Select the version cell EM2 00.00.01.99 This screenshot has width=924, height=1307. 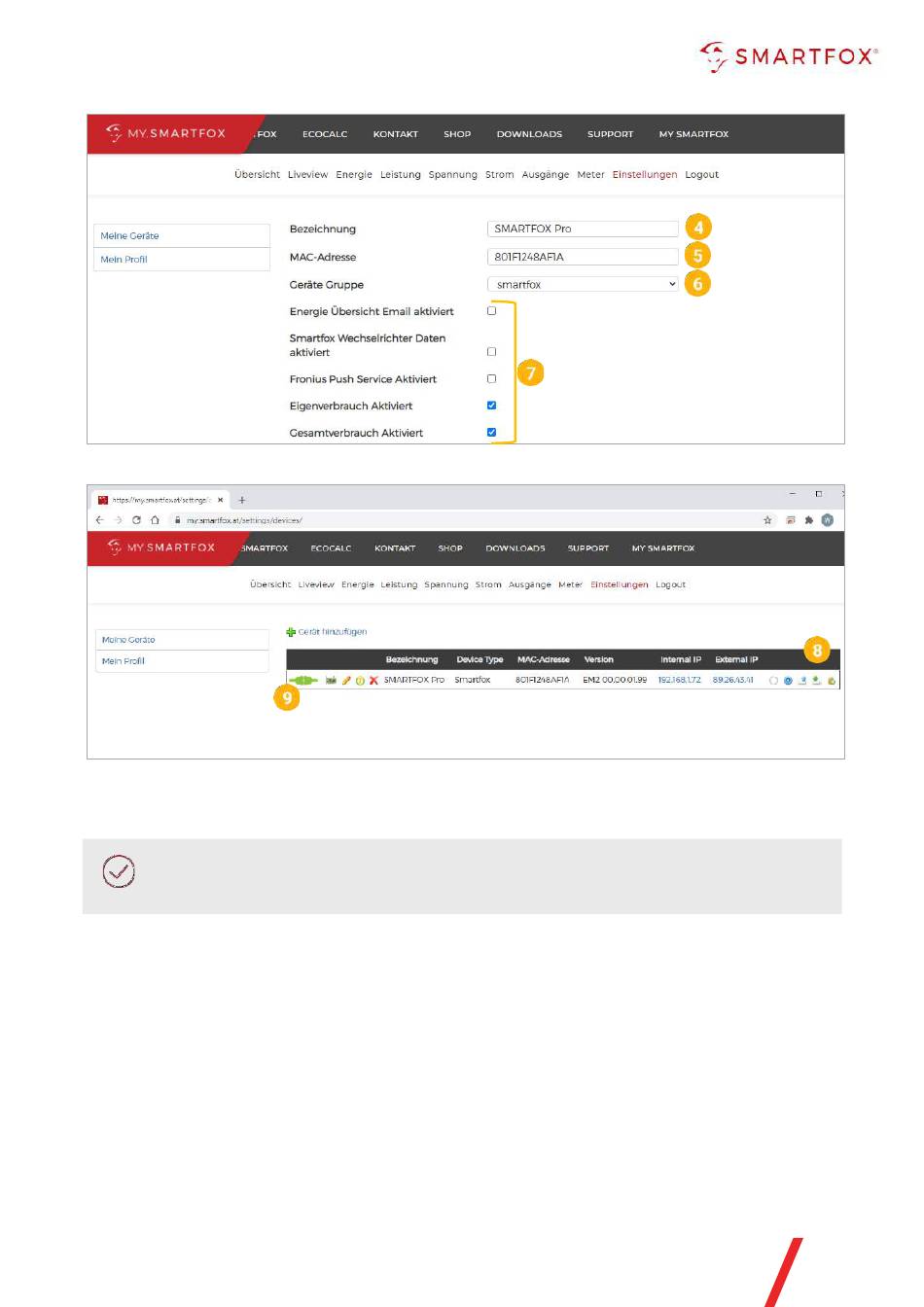615,681
